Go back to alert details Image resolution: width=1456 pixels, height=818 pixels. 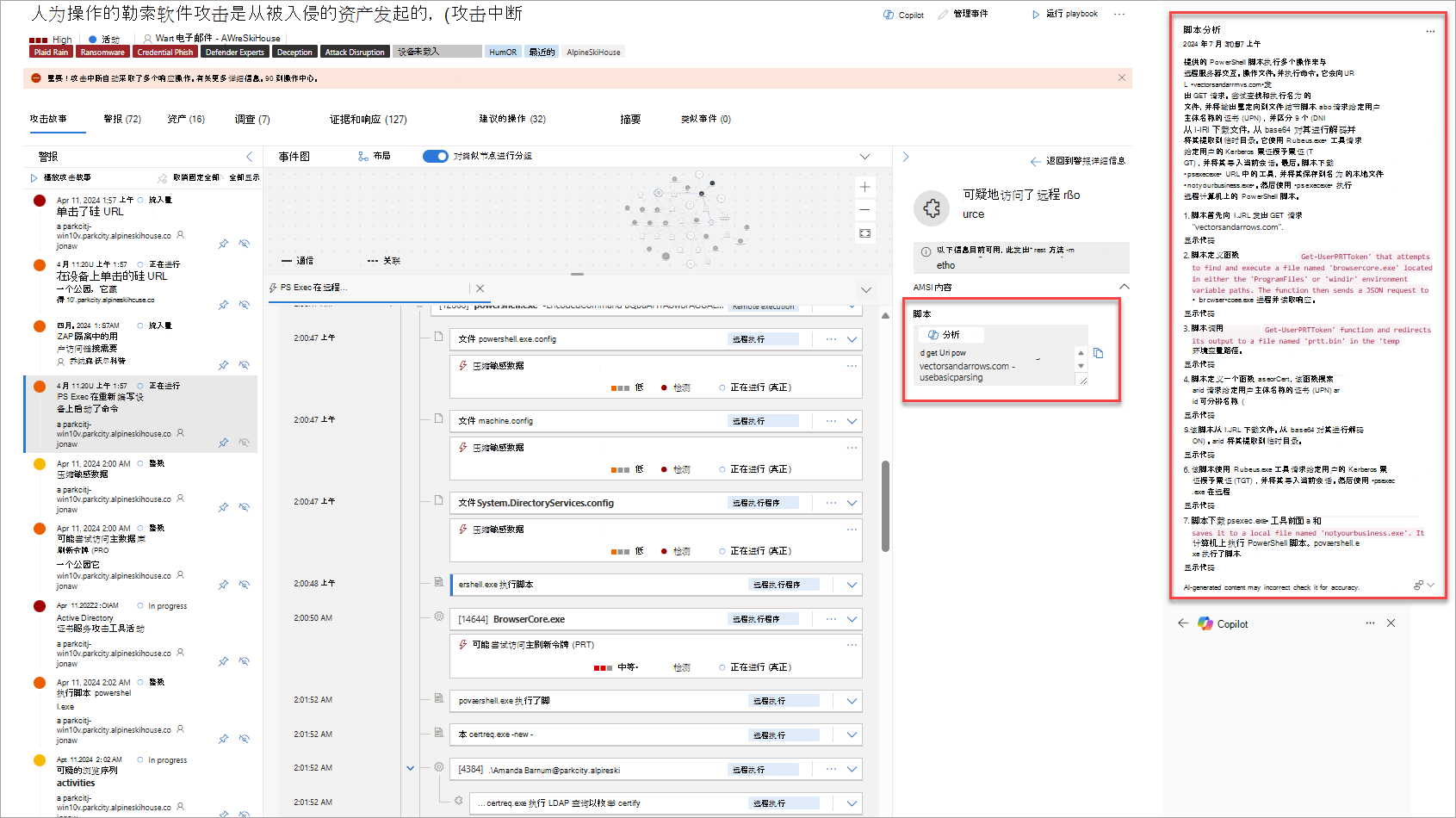(x=1078, y=161)
